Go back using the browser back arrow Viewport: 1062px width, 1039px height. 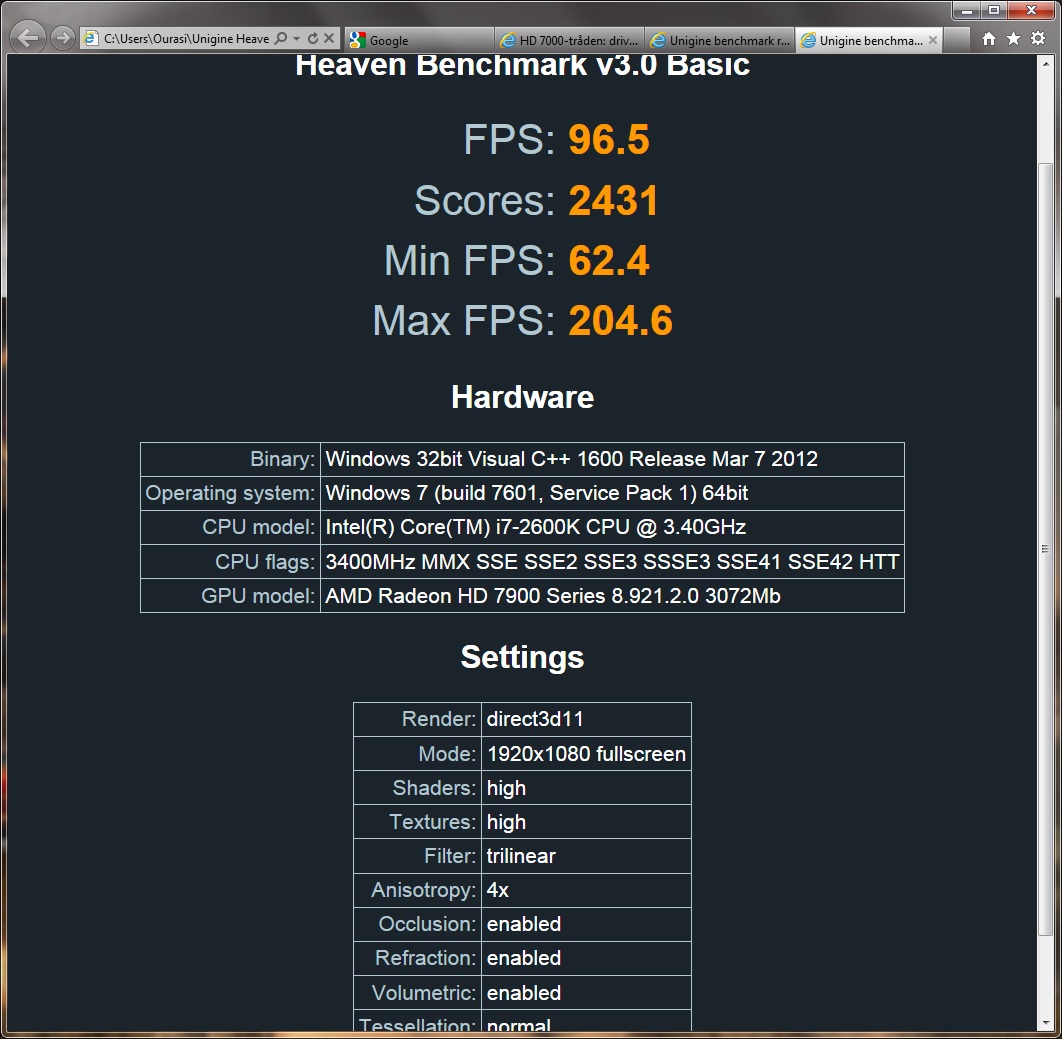pos(28,37)
